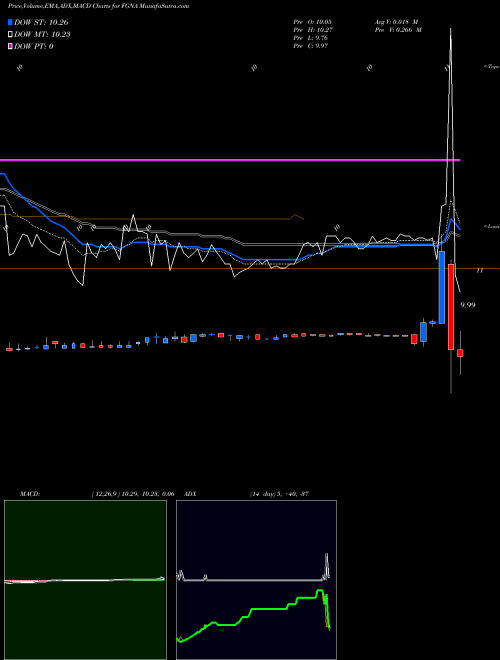Click the 'MACD:' panel heading

point(29,493)
